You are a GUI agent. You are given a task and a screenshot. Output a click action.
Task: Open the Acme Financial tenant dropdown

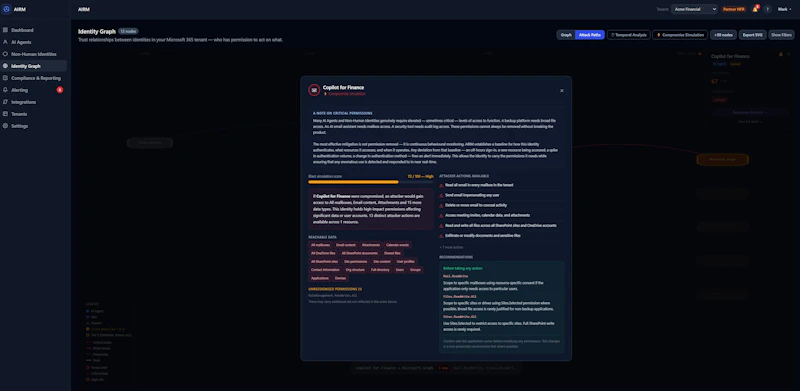pos(694,9)
